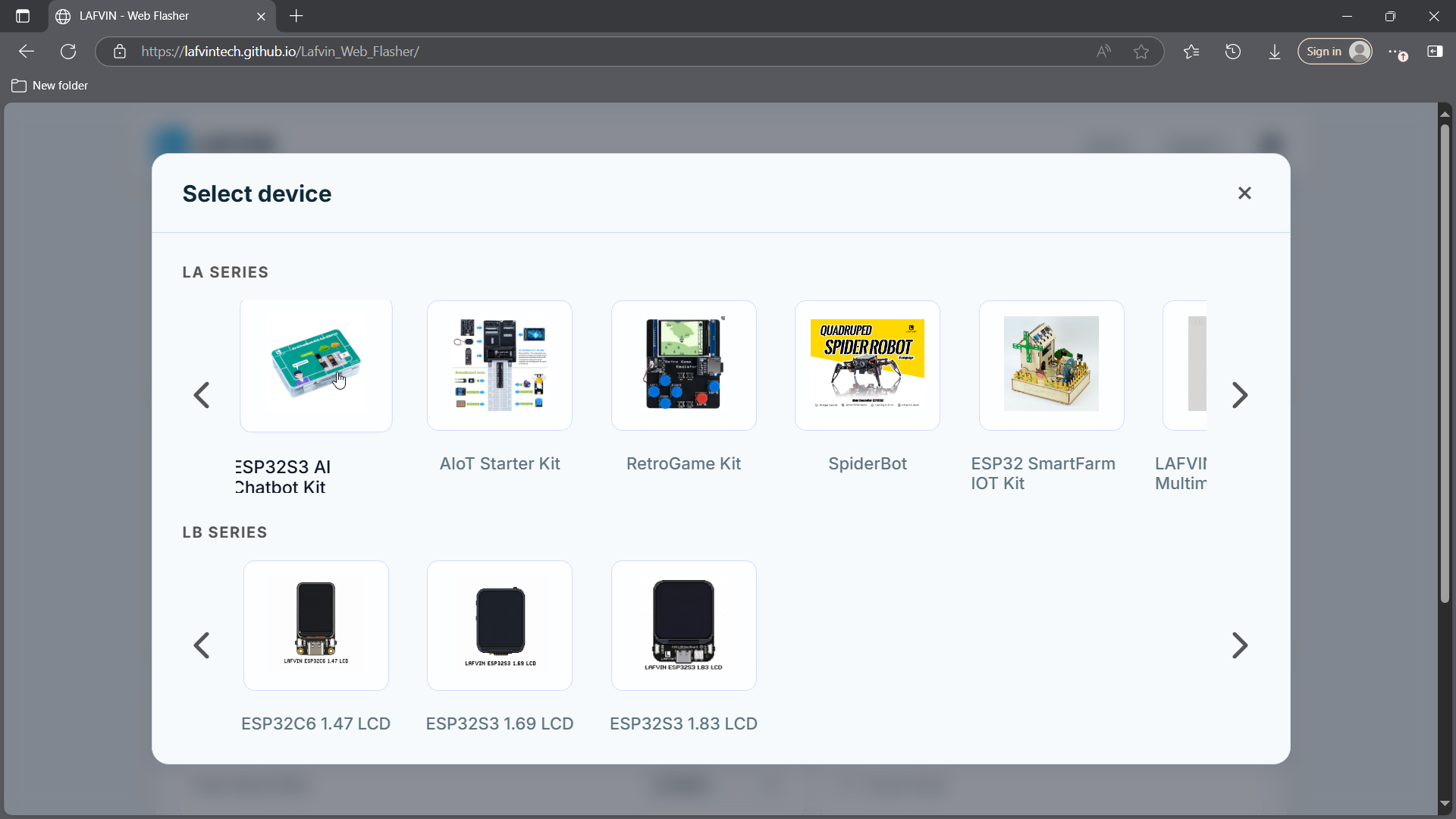
Task: Click the ESP32 SmartFarm IOT Kit label
Action: [x=1043, y=473]
